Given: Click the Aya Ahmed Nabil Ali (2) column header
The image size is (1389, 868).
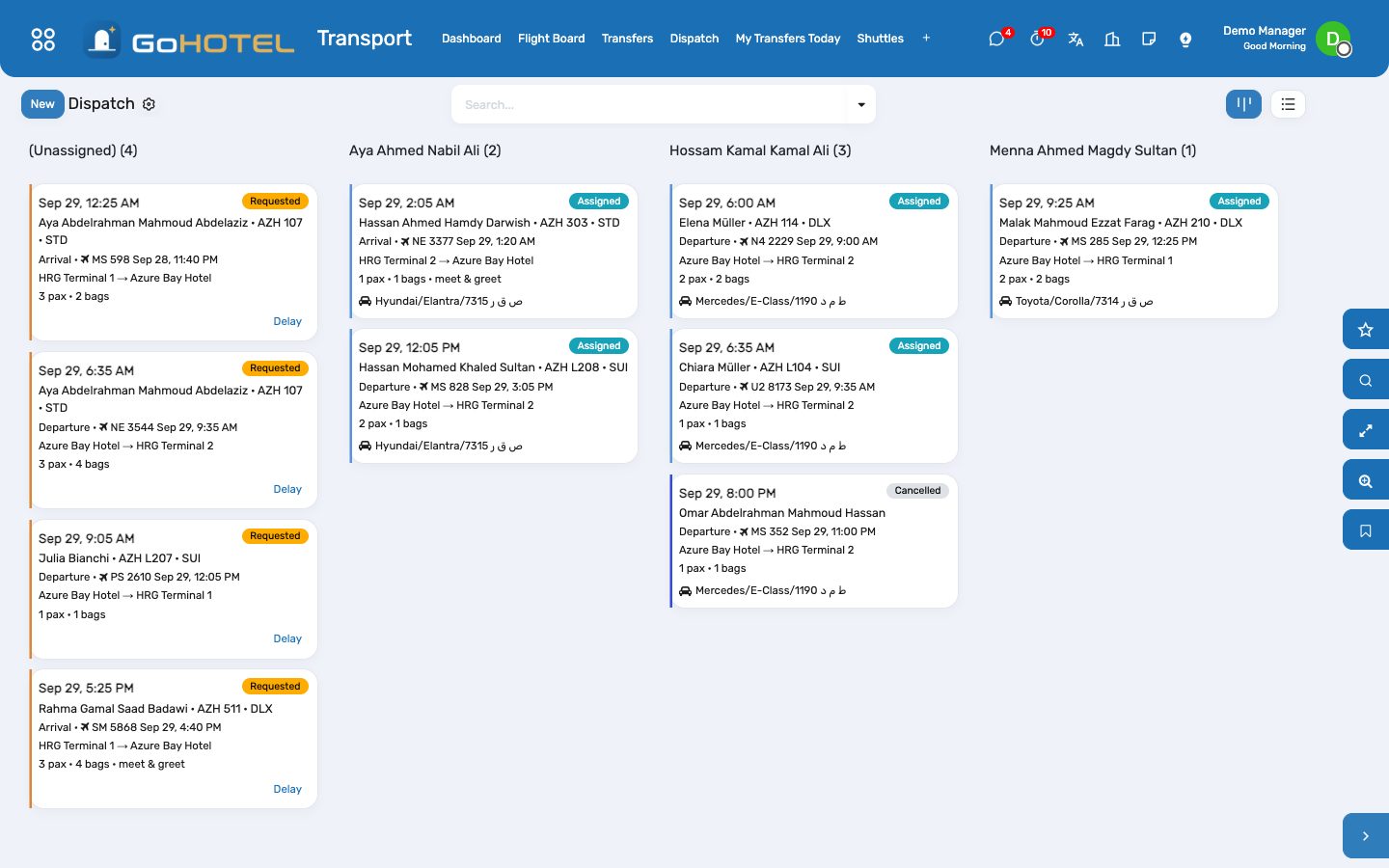Looking at the screenshot, I should (x=425, y=150).
